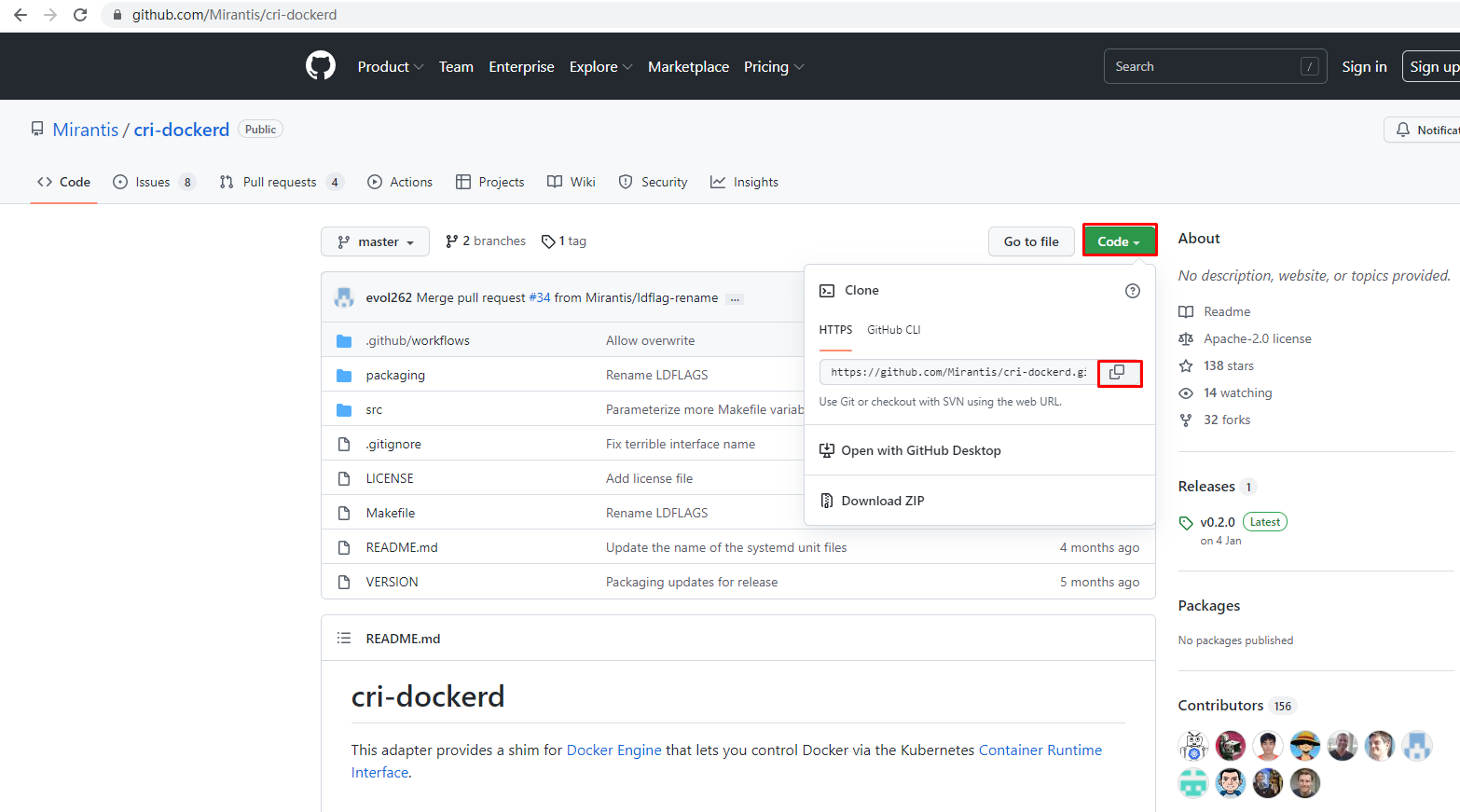Click Download ZIP

point(882,501)
